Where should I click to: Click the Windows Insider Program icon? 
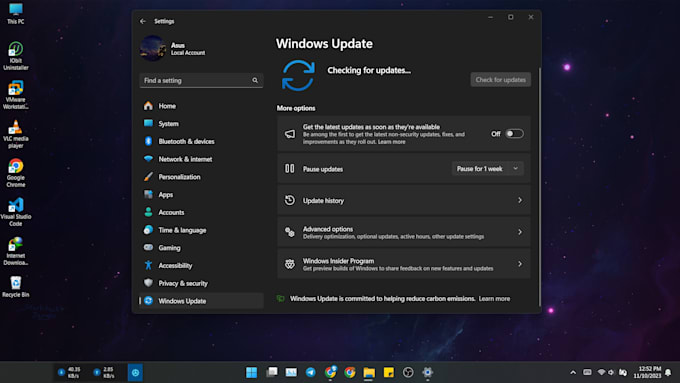pyautogui.click(x=290, y=264)
